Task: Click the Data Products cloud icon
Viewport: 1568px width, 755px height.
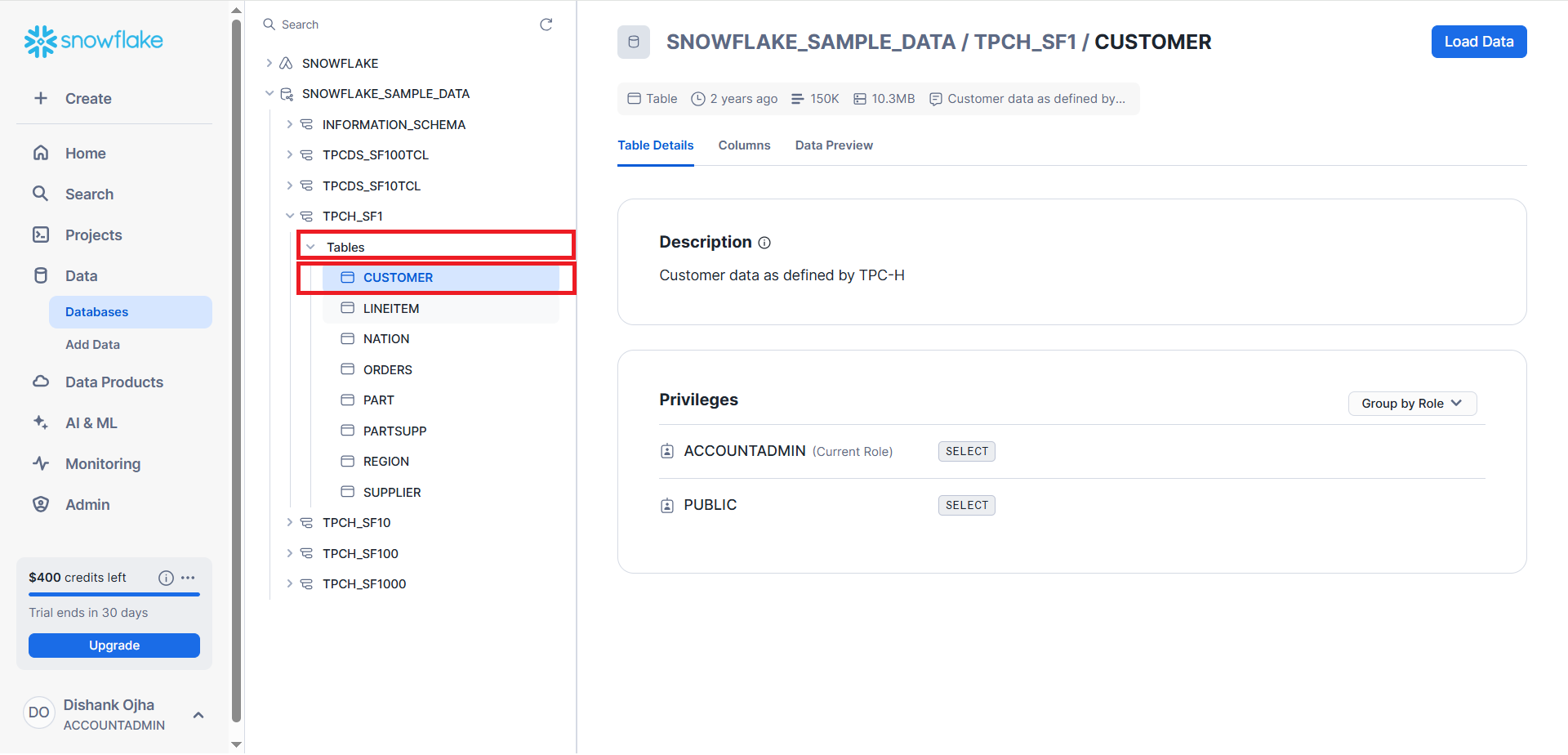Action: pyautogui.click(x=41, y=382)
